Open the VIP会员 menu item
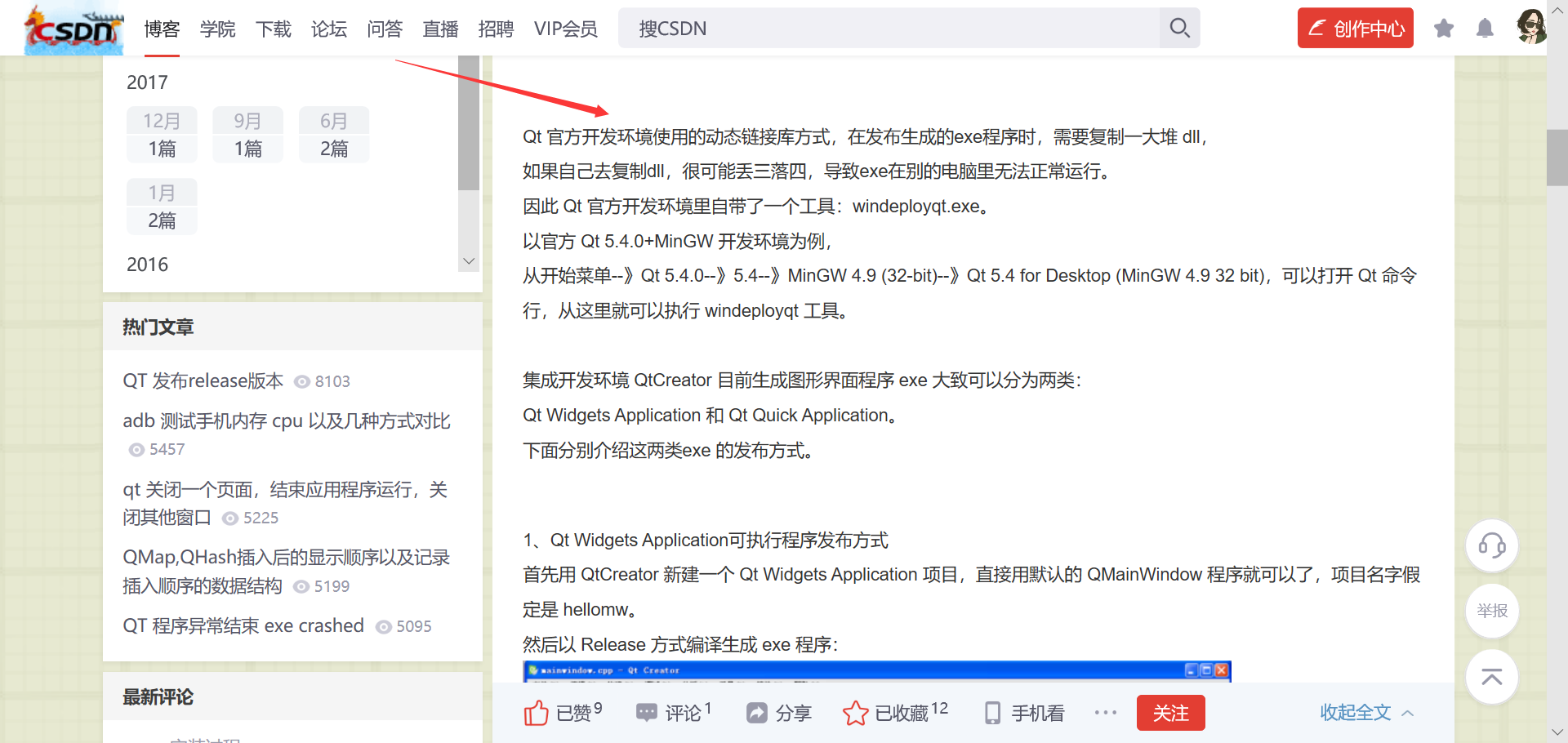Image resolution: width=1568 pixels, height=743 pixels. click(566, 29)
